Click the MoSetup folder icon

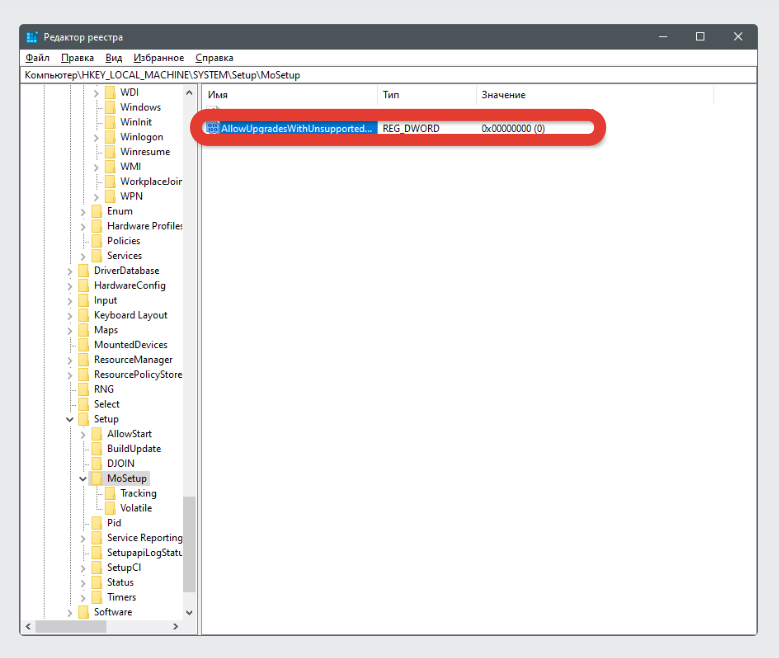pos(97,479)
